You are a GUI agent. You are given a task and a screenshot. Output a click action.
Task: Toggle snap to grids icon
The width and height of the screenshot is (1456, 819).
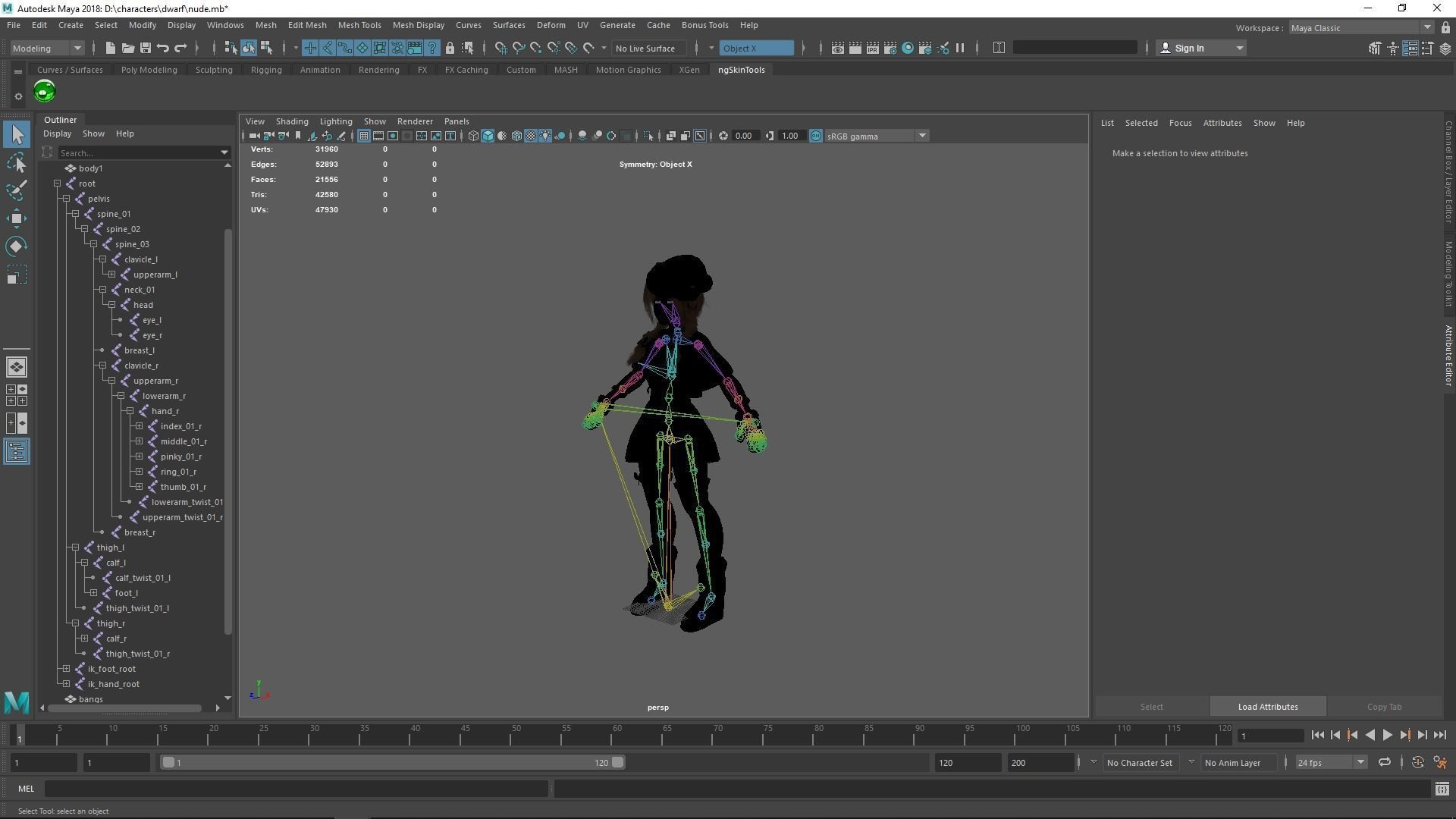coord(500,48)
